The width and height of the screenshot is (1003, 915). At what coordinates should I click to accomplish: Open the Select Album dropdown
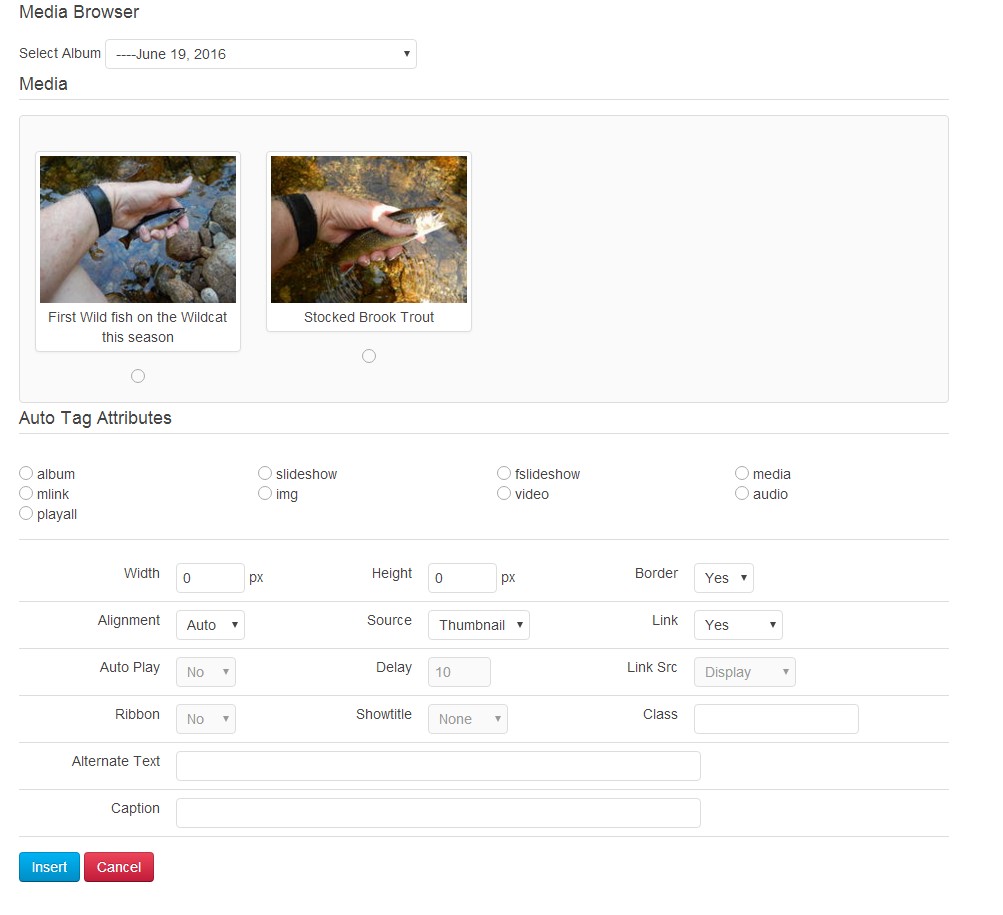260,54
